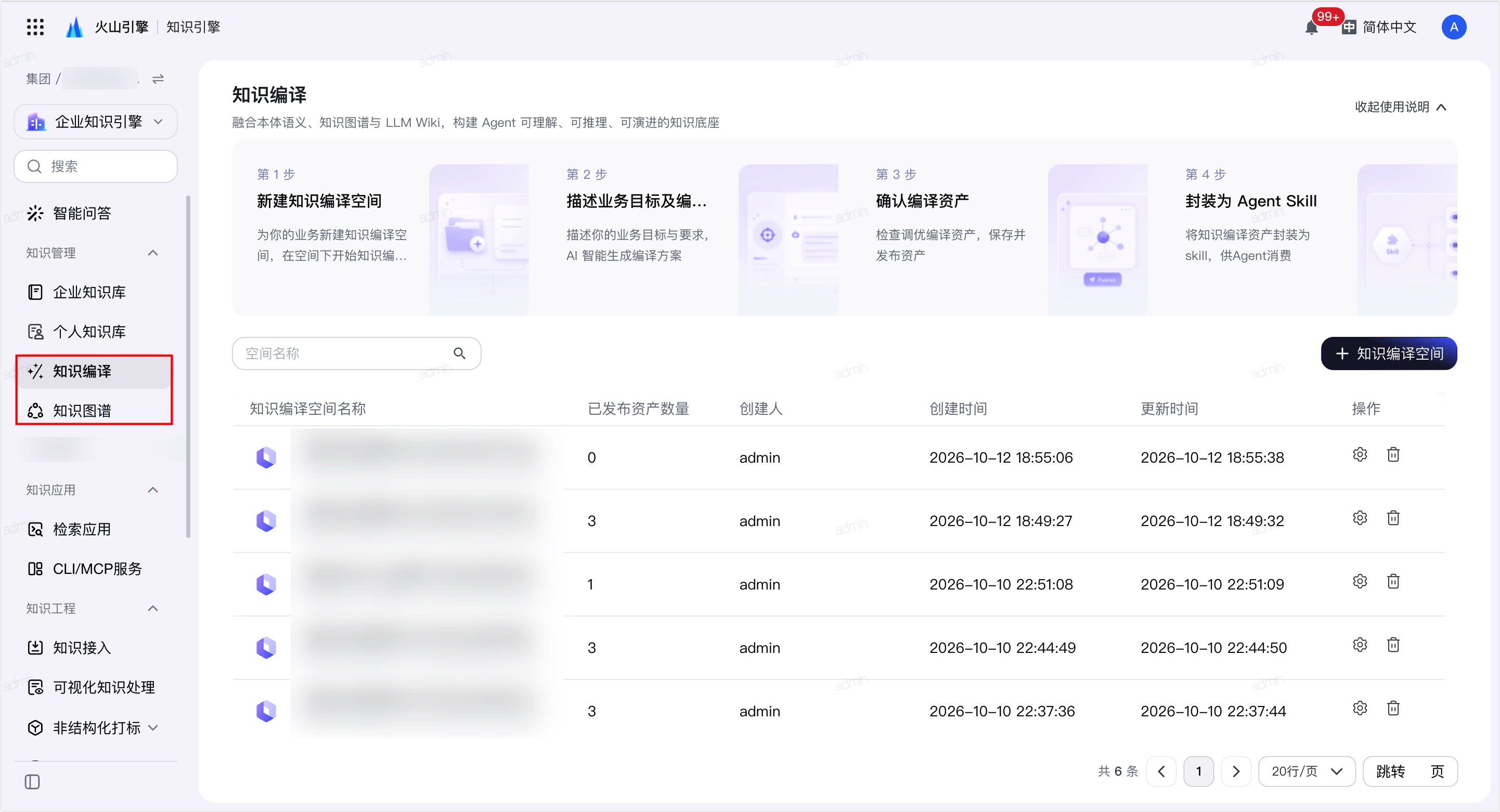Image resolution: width=1500 pixels, height=812 pixels.
Task: Delete the space created 18:55:06
Action: (1393, 454)
